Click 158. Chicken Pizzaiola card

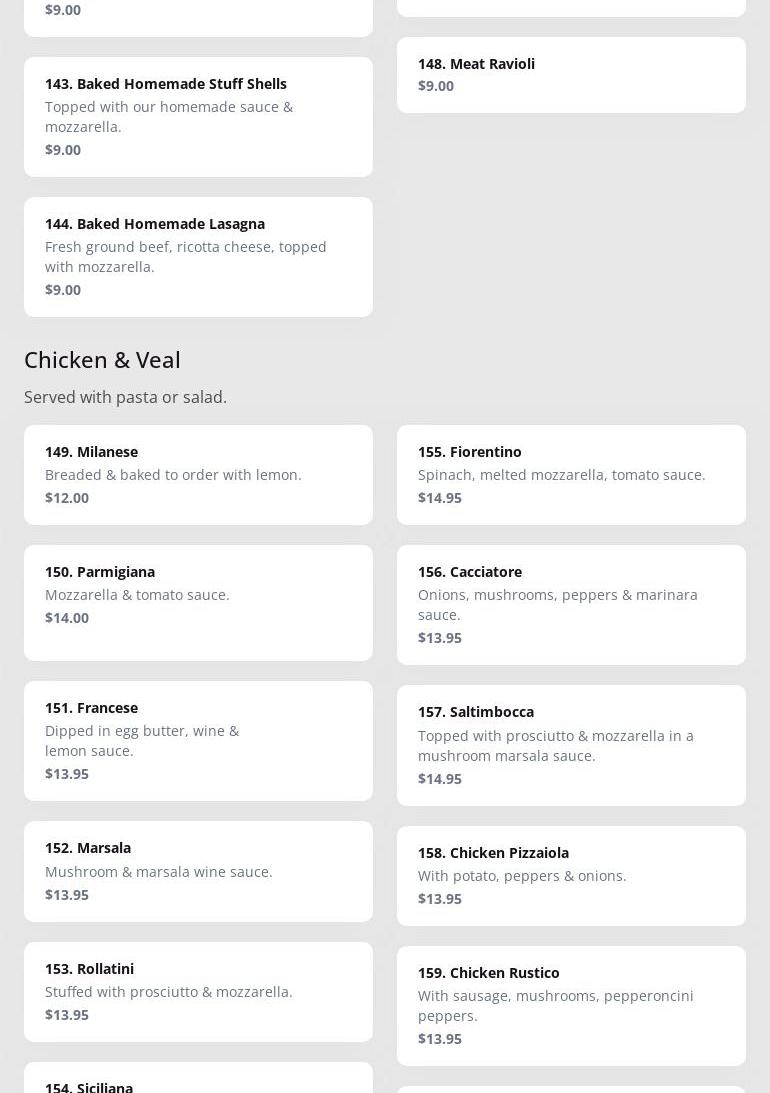(571, 875)
